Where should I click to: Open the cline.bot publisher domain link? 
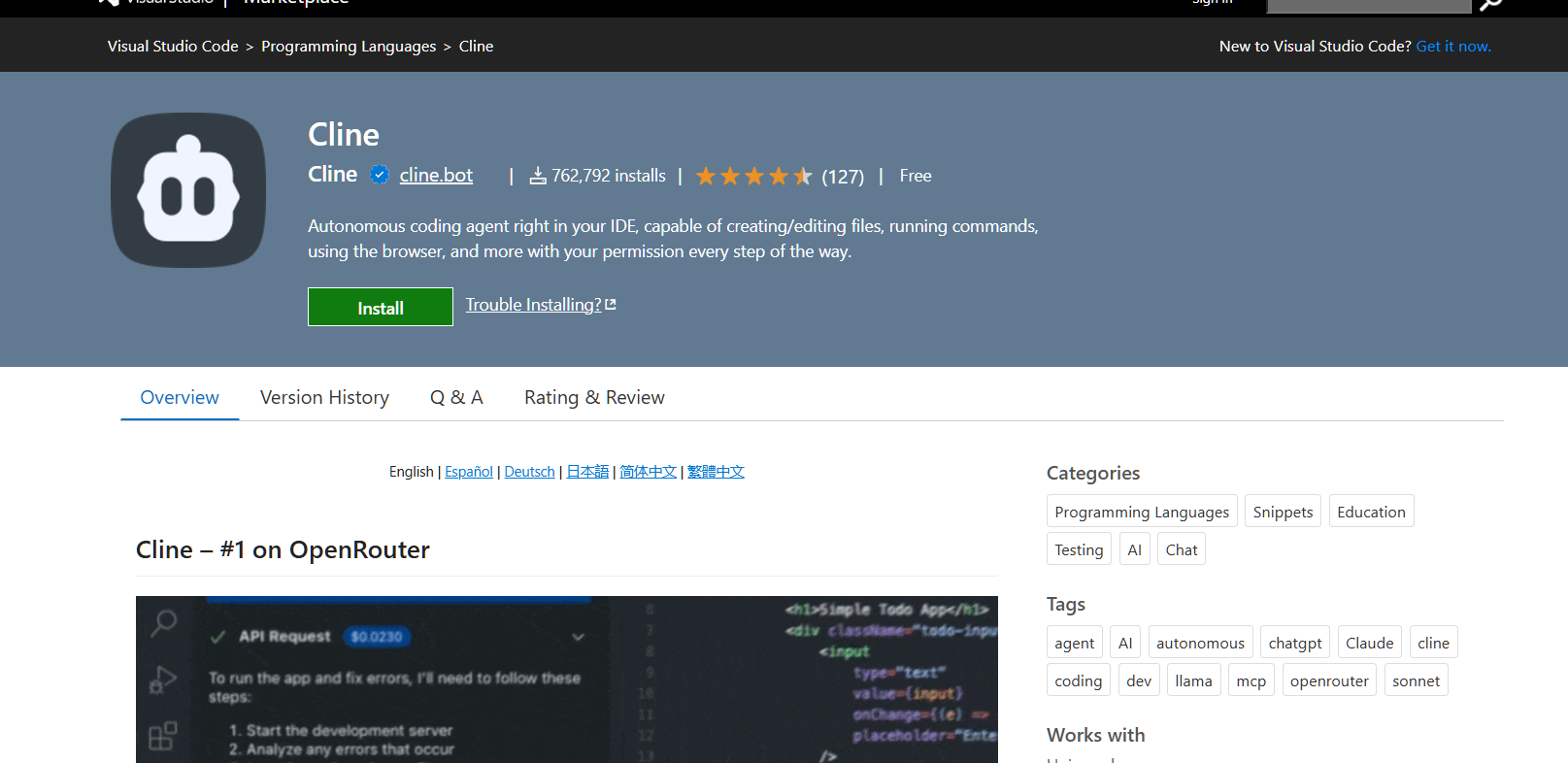[436, 175]
